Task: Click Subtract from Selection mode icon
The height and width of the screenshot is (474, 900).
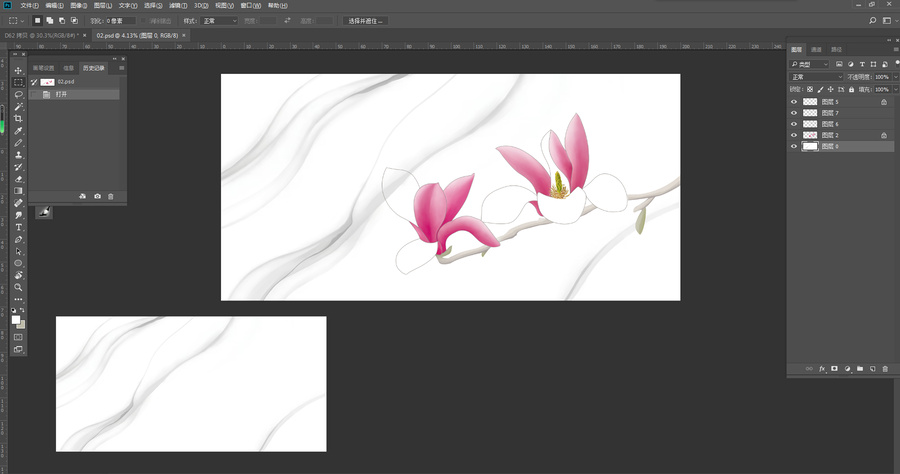Action: point(62,21)
